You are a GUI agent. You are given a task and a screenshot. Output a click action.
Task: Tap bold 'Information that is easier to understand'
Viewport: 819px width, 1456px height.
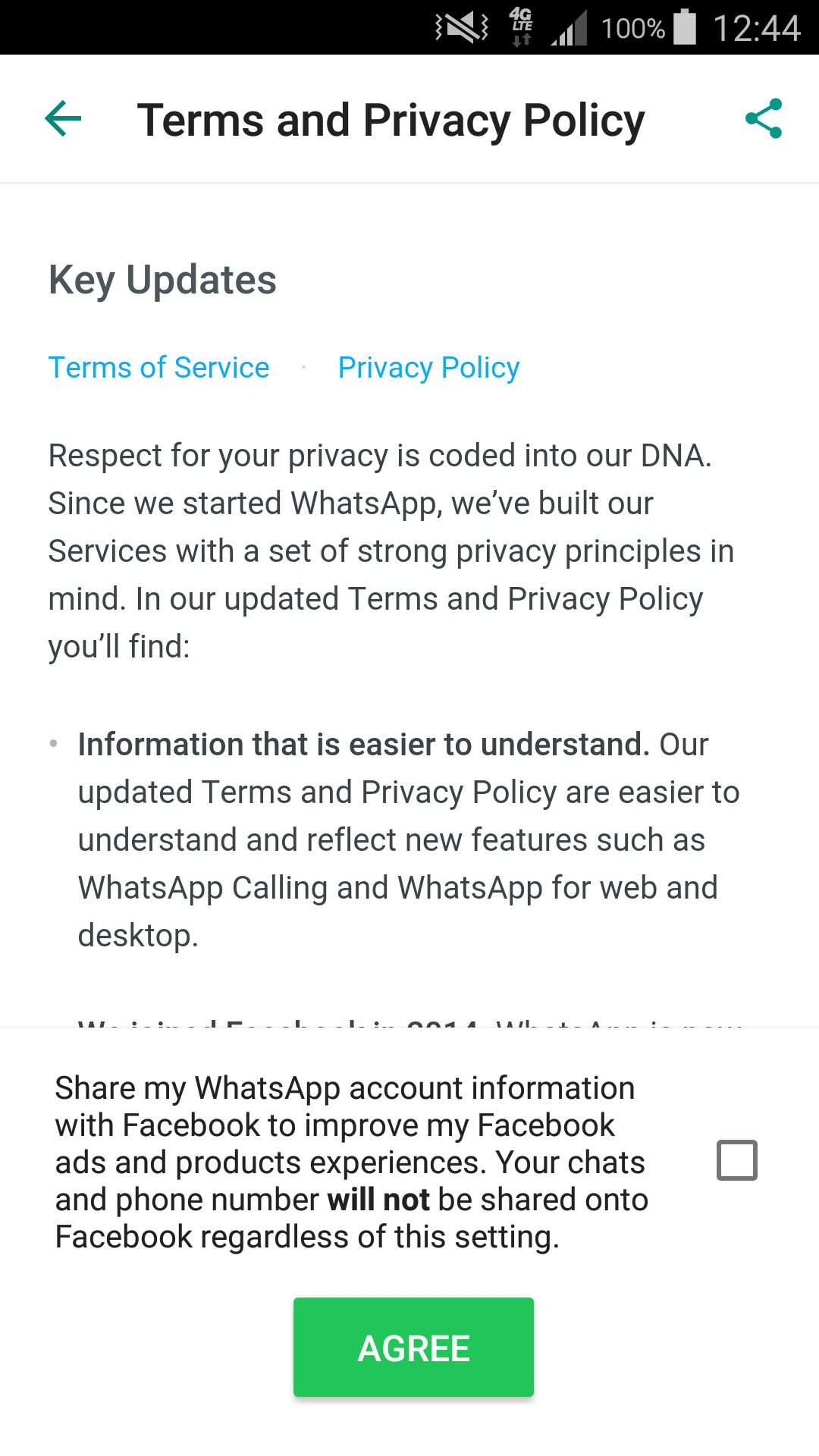pos(364,745)
